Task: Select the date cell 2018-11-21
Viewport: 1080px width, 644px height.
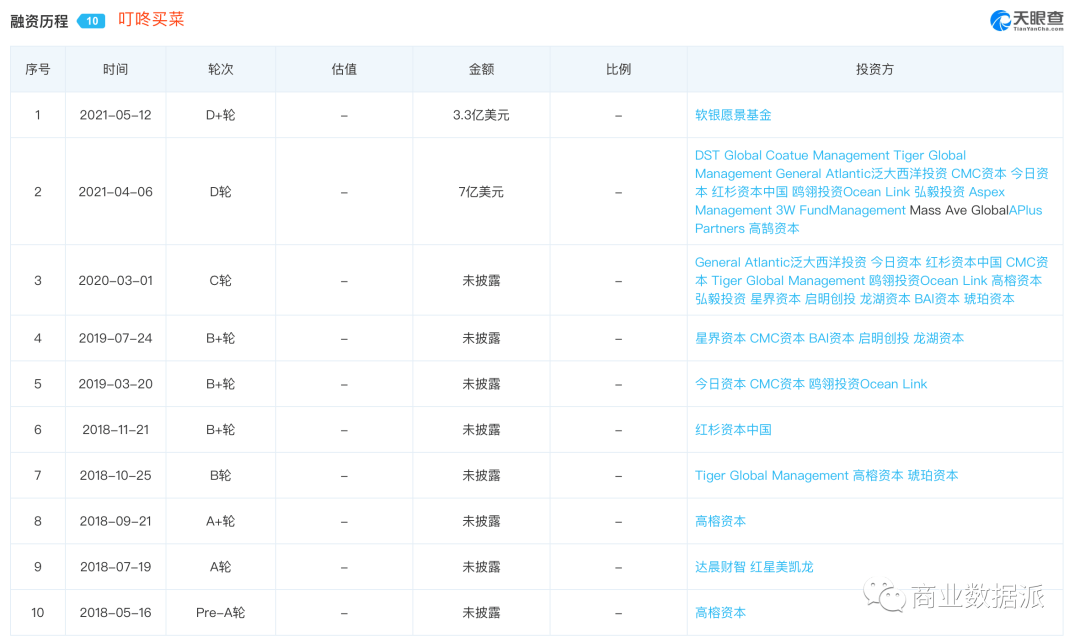Action: tap(116, 430)
